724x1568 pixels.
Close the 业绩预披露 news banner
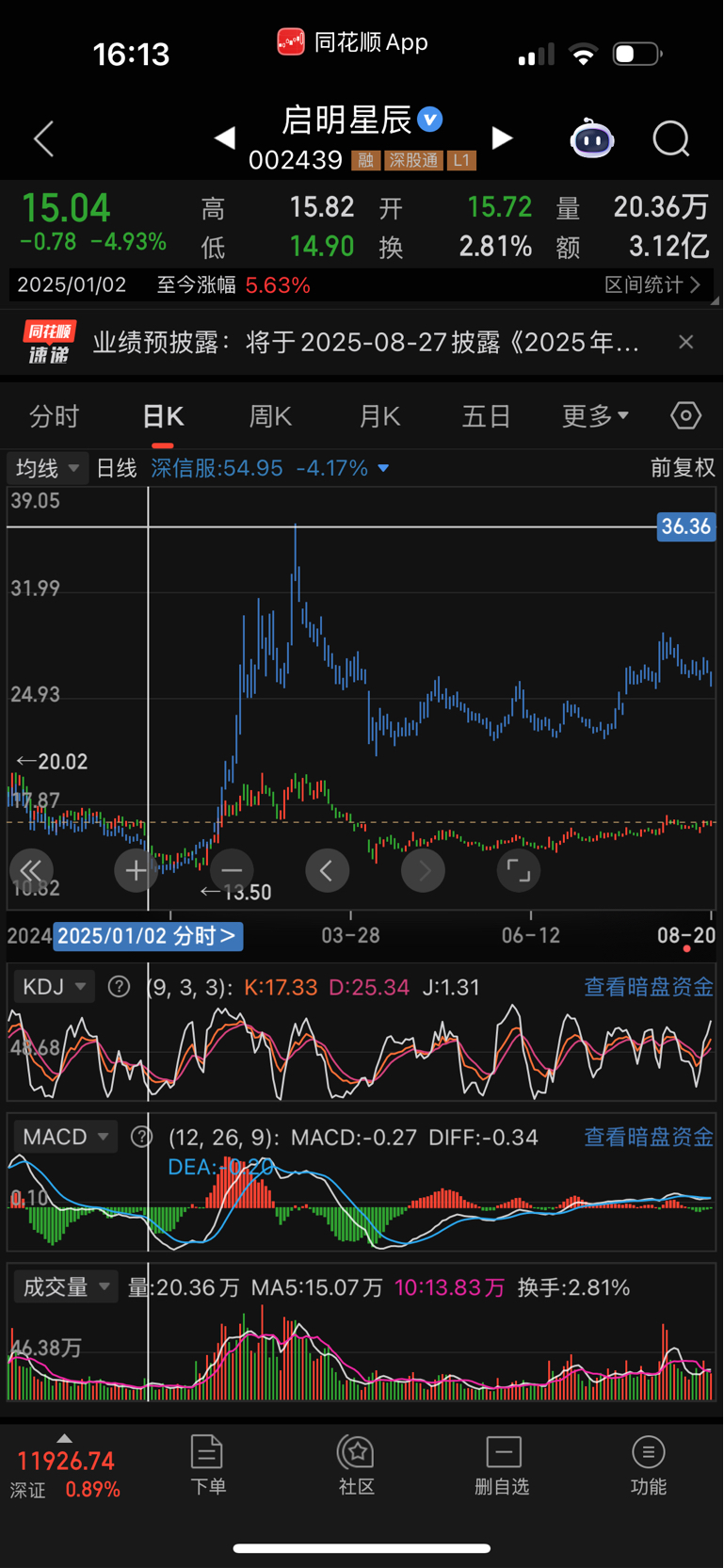[686, 342]
